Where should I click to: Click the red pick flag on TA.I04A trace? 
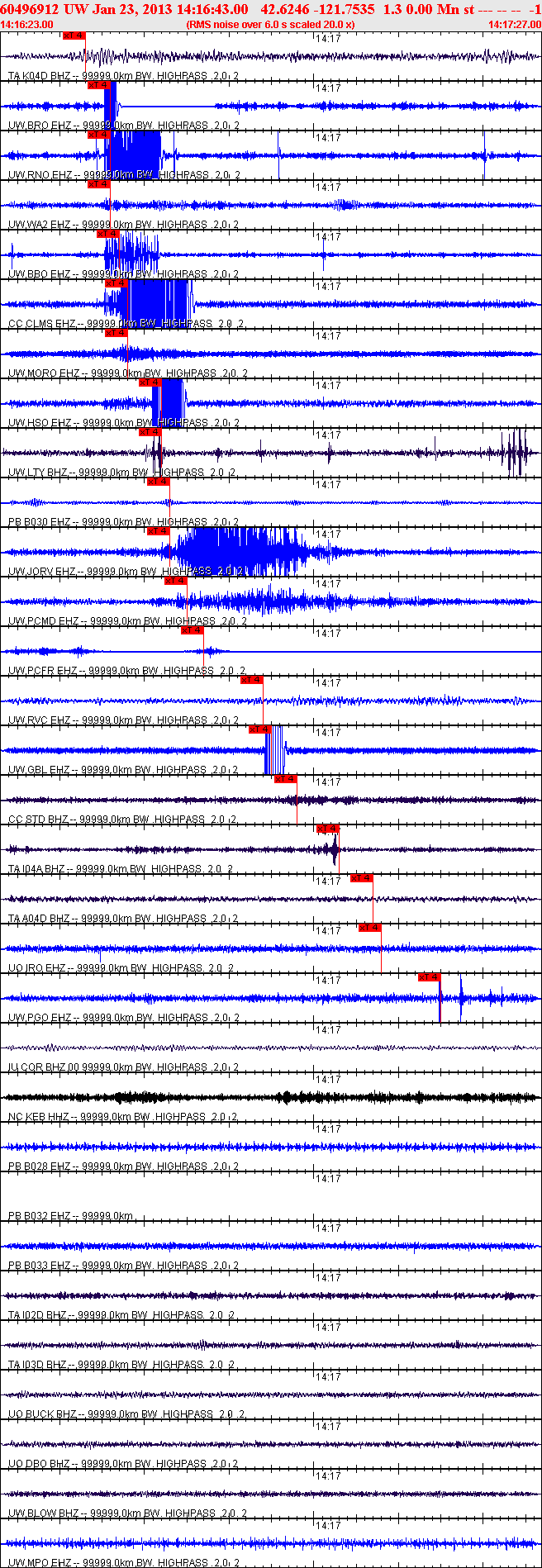(327, 829)
